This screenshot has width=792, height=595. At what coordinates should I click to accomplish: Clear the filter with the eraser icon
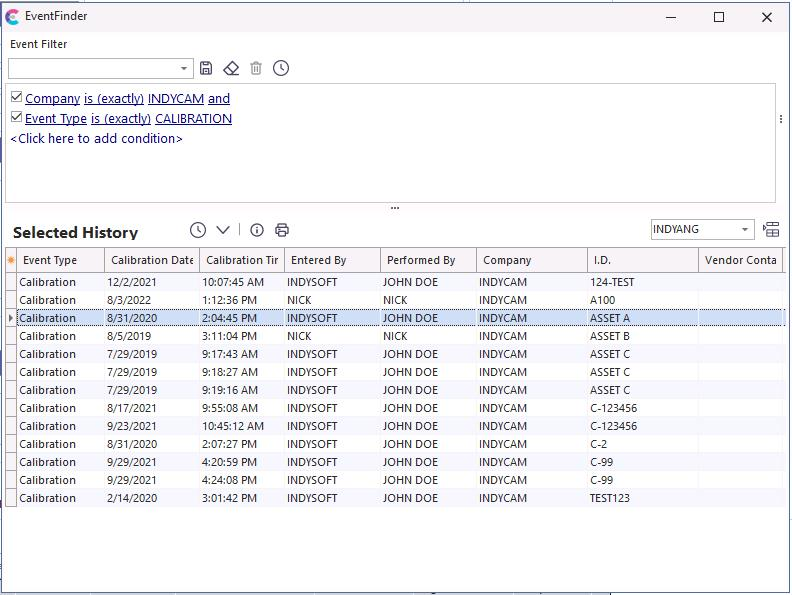231,68
